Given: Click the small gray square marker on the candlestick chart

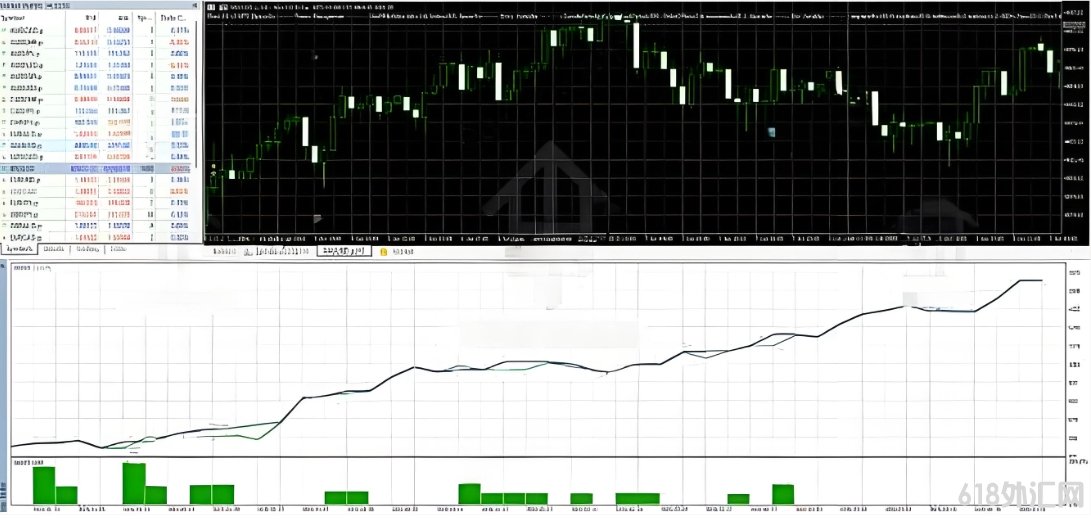Looking at the screenshot, I should coord(771,131).
